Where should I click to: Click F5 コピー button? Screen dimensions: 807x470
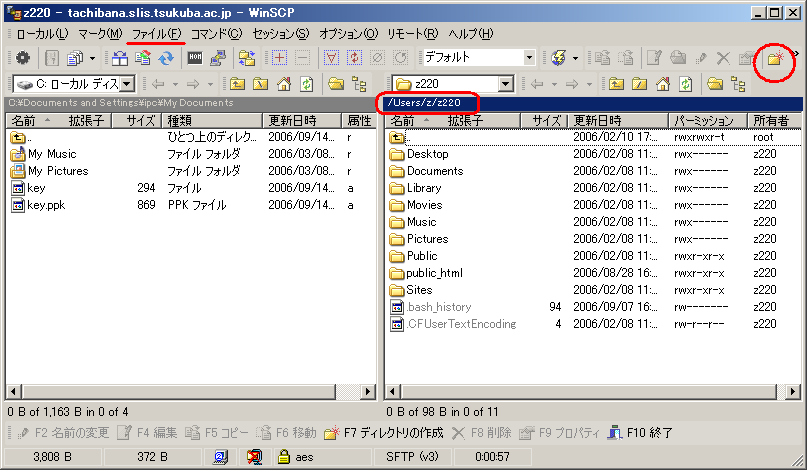click(x=217, y=433)
